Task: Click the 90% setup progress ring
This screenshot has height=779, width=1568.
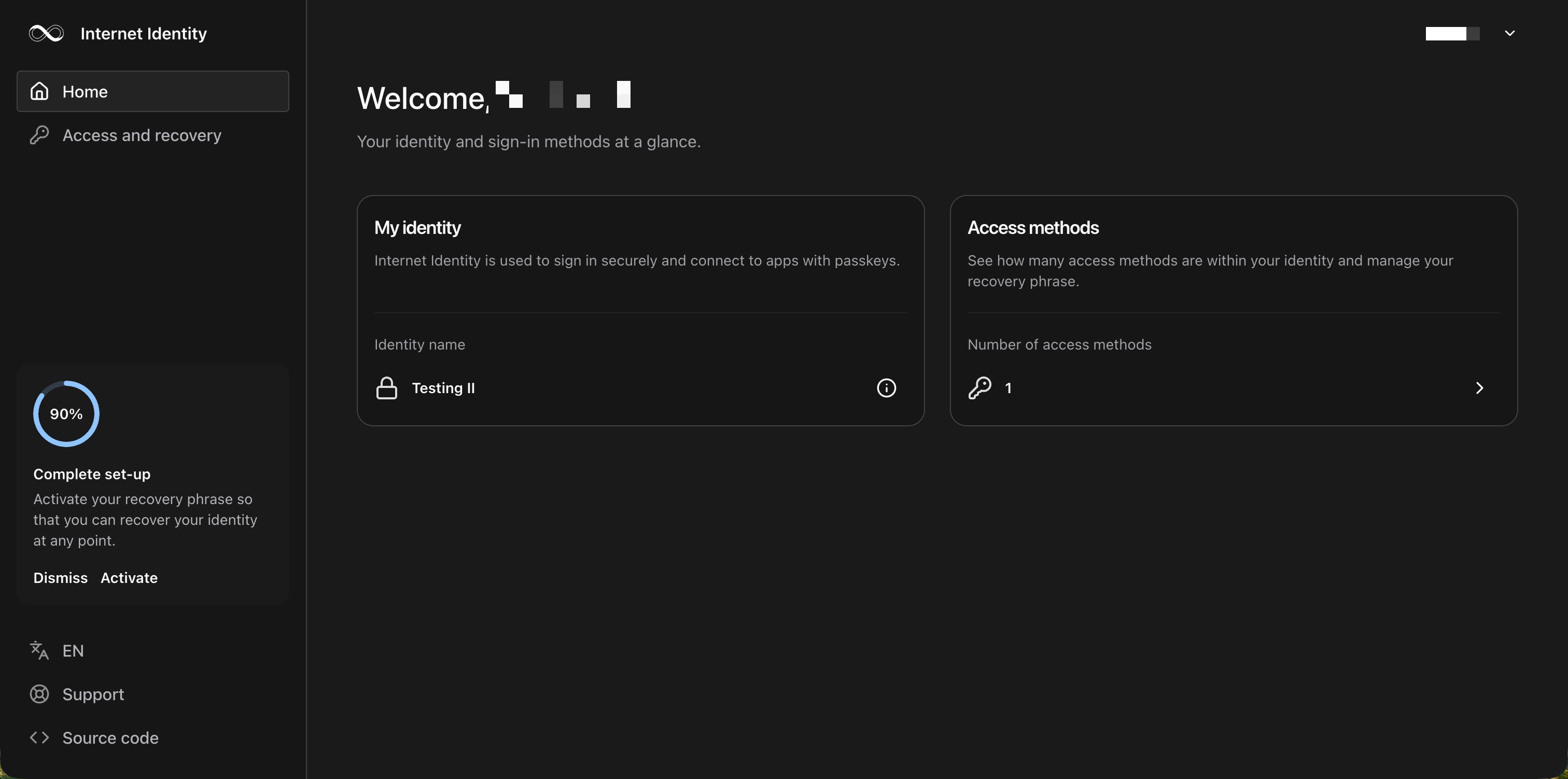Action: coord(66,414)
